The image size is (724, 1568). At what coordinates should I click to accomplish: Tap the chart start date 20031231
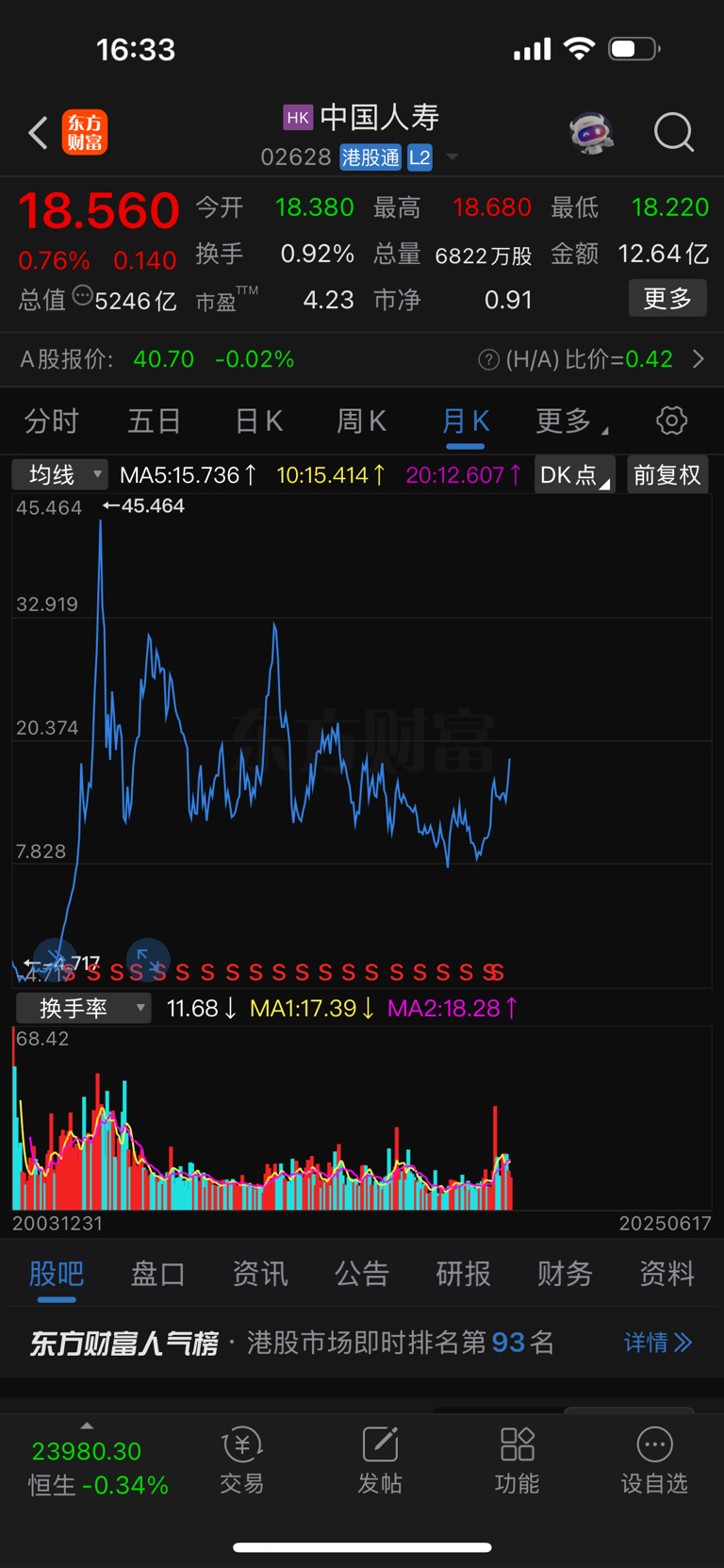tap(58, 1223)
